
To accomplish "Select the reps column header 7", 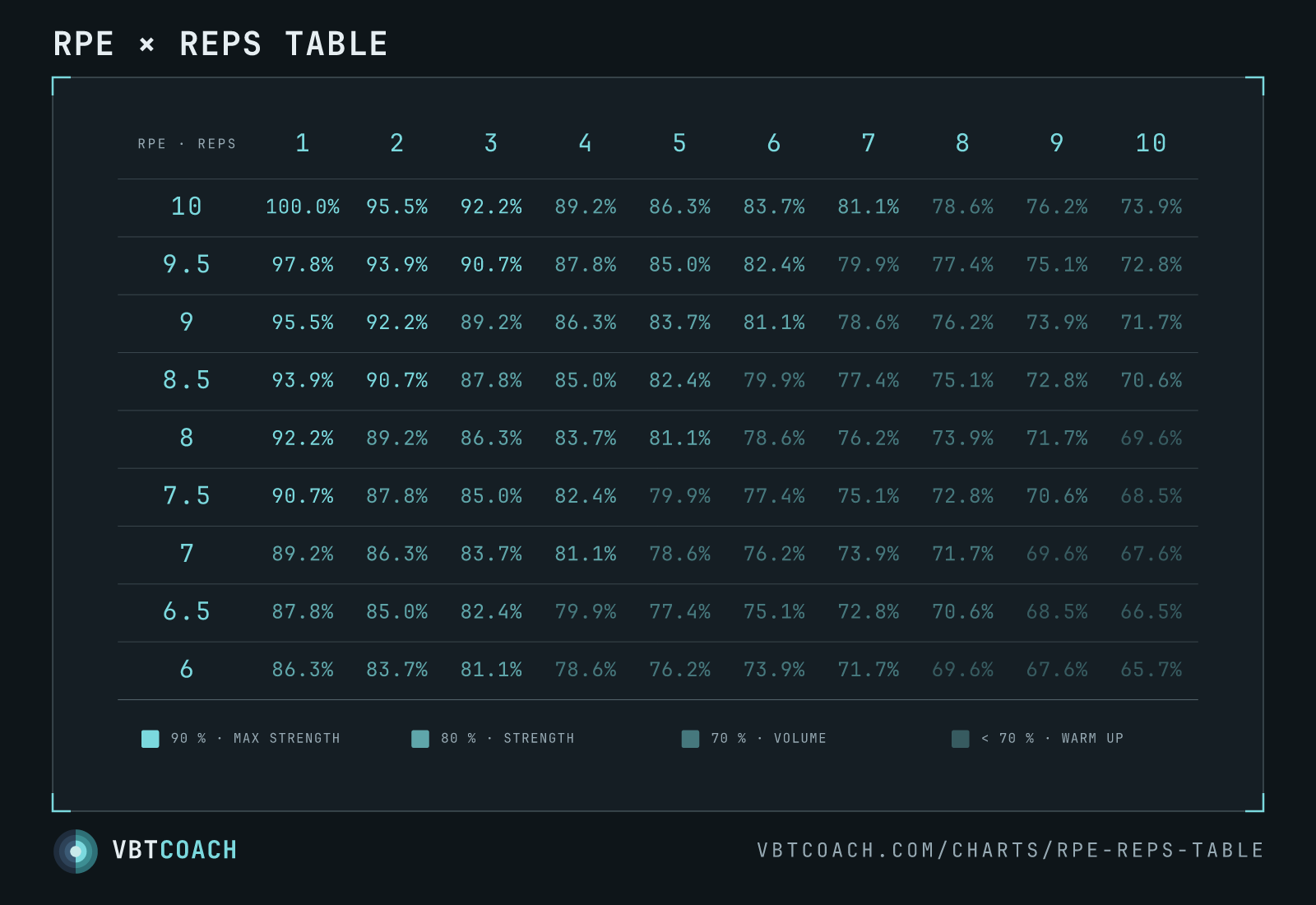I will [x=869, y=143].
